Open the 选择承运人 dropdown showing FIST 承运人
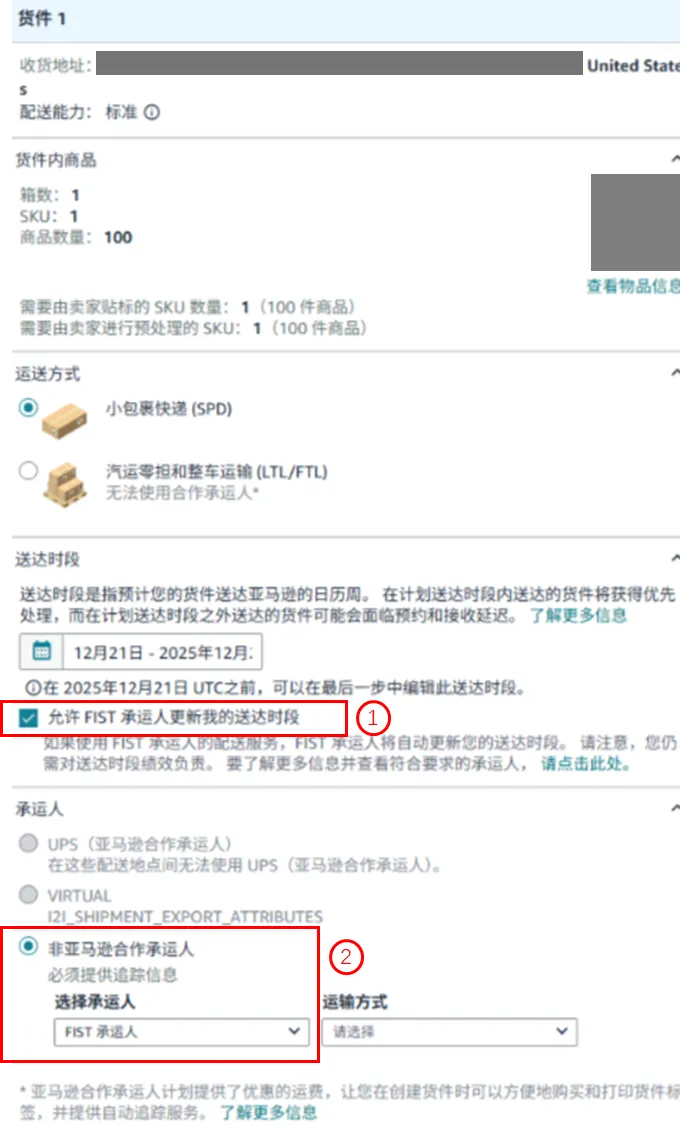The height and width of the screenshot is (1125, 680). point(181,1032)
